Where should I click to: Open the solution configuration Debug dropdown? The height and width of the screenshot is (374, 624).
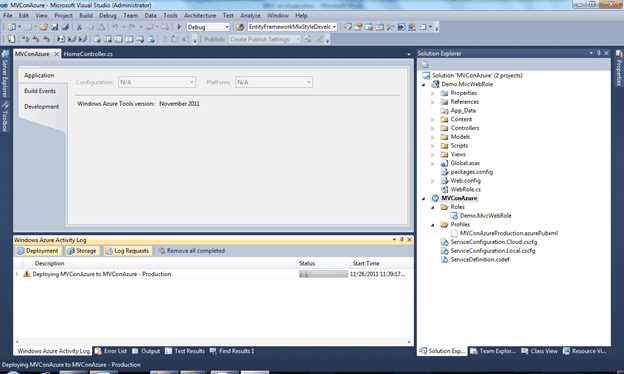pyautogui.click(x=208, y=27)
